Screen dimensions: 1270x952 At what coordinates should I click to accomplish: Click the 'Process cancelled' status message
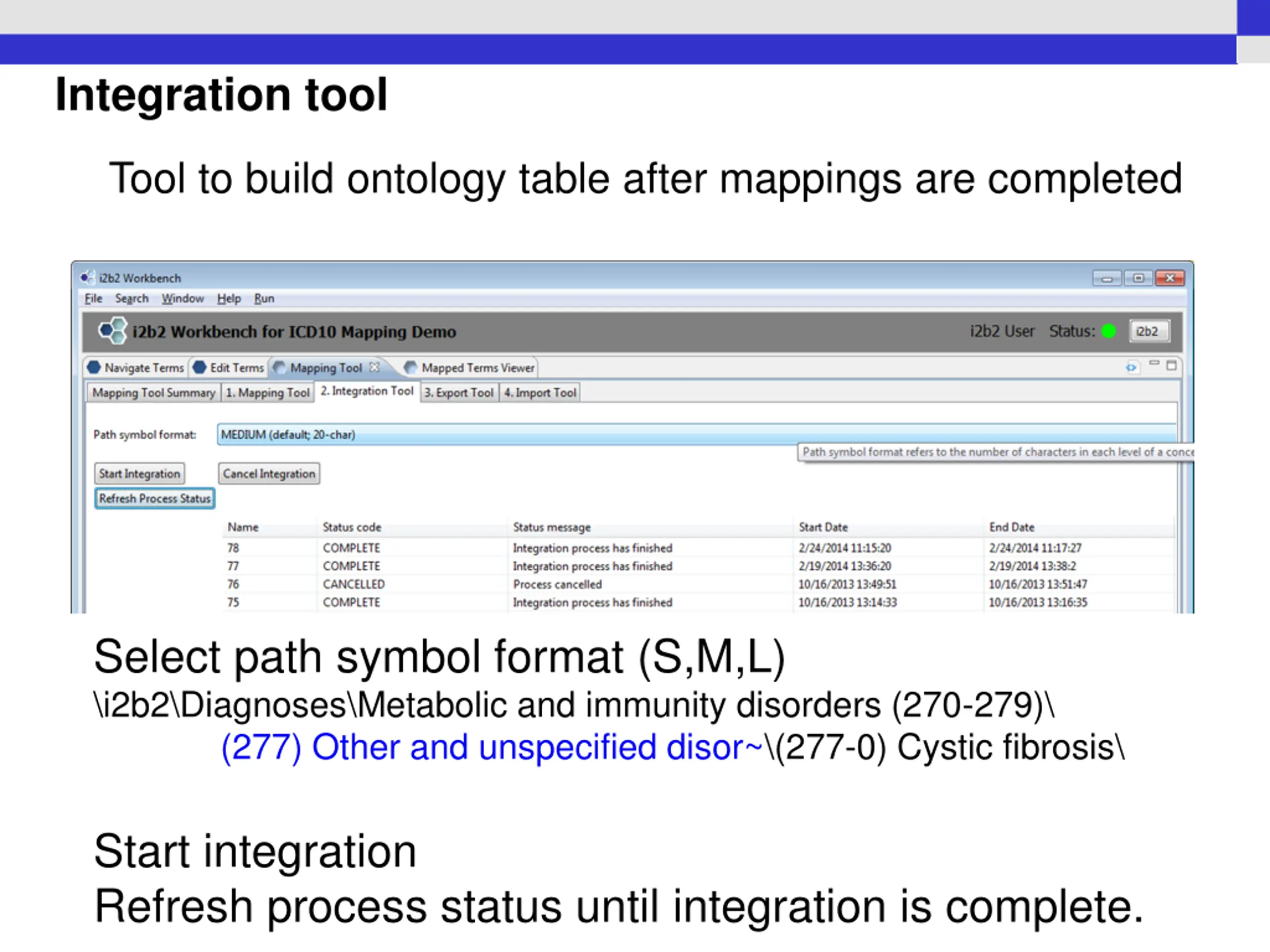(x=558, y=584)
